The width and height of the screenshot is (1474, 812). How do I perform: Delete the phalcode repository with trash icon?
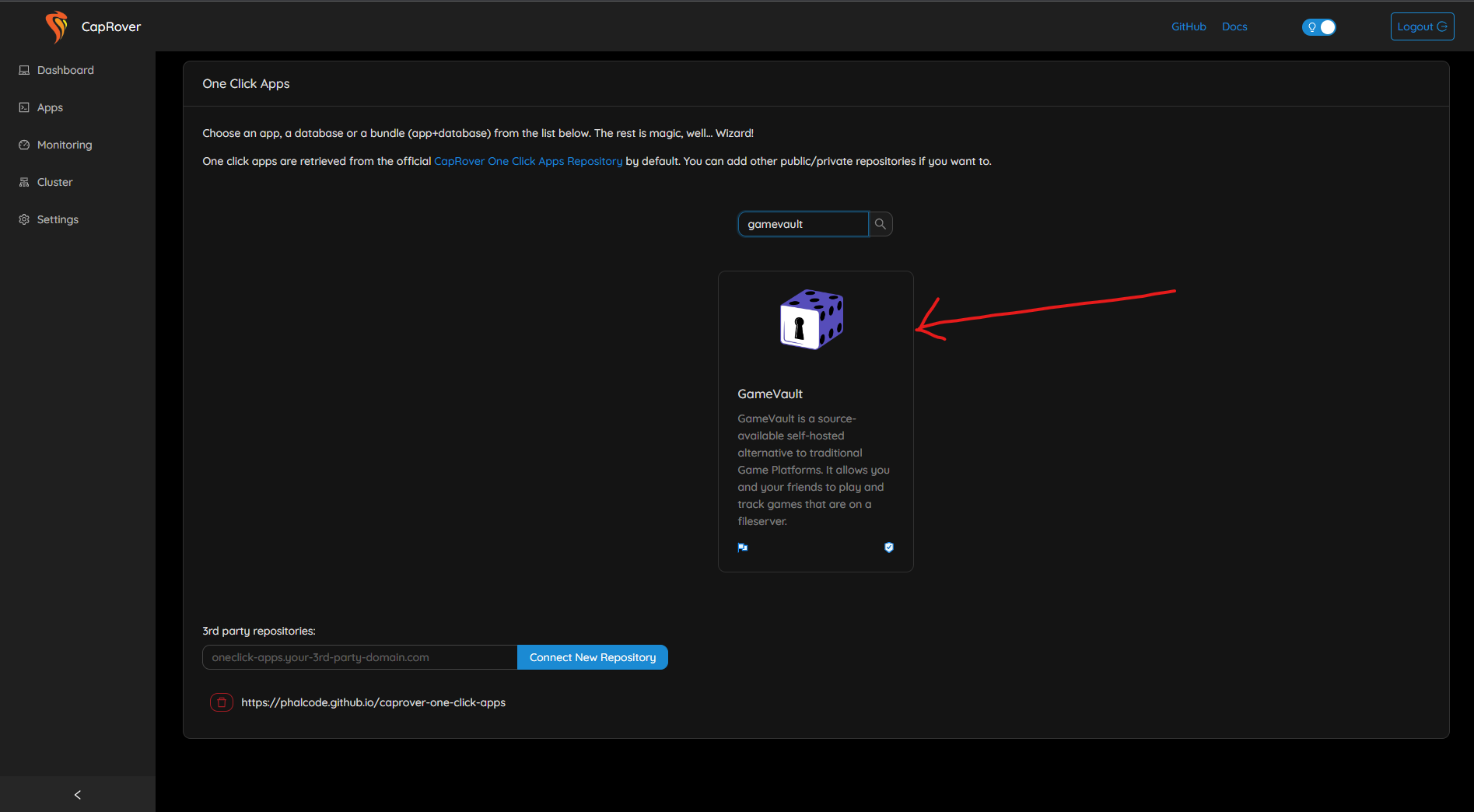point(222,702)
